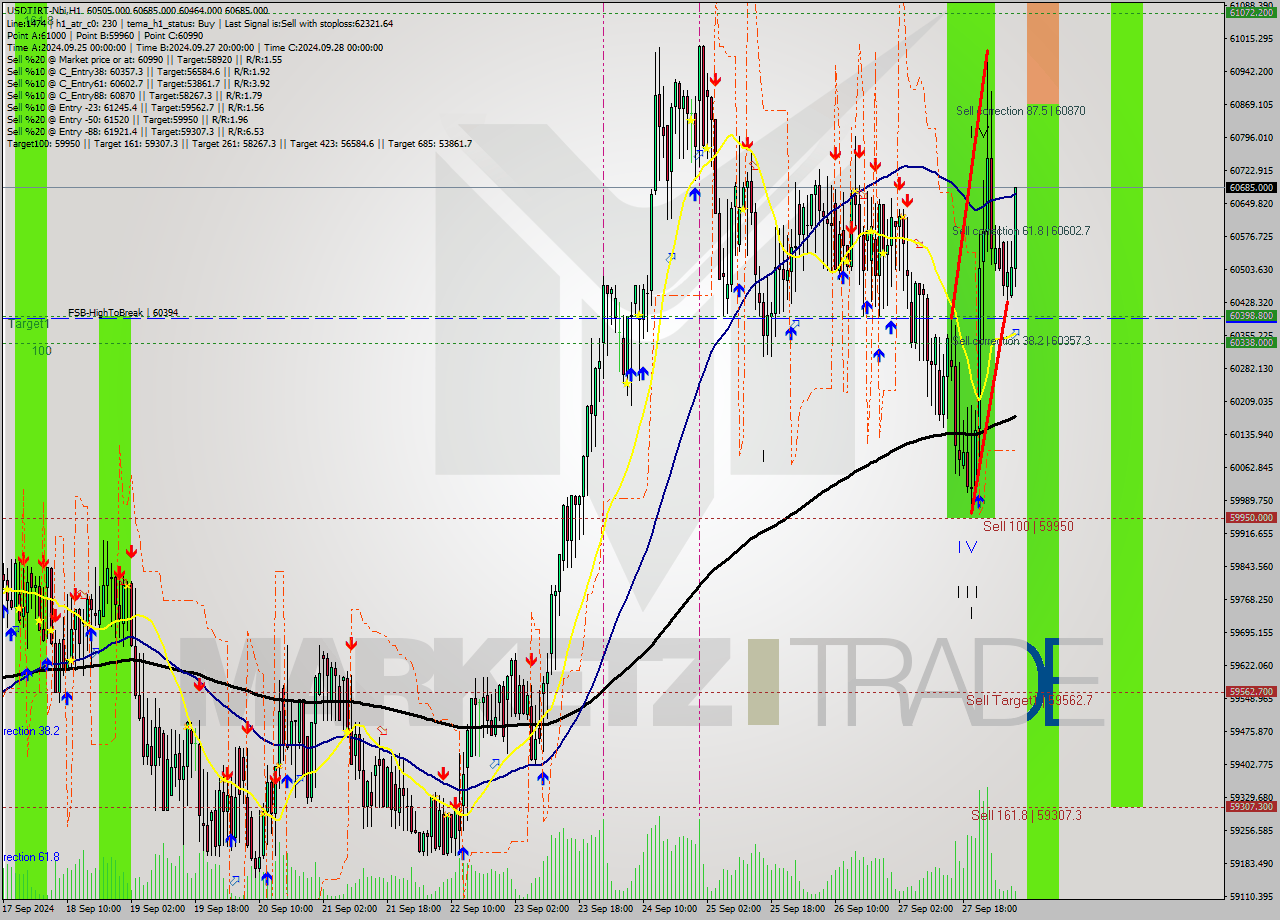Viewport: 1280px width, 920px height.
Task: Click the red price tag 59950.000
Action: tap(1251, 517)
